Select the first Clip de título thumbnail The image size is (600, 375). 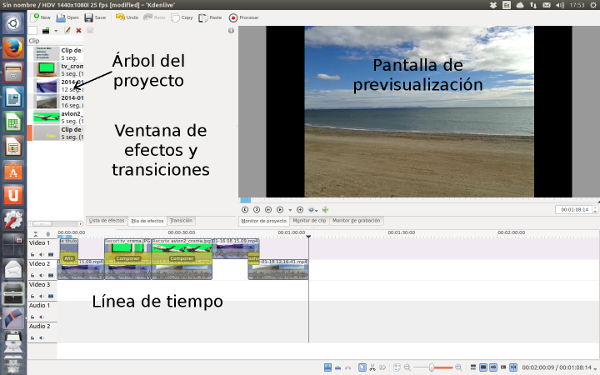point(47,54)
